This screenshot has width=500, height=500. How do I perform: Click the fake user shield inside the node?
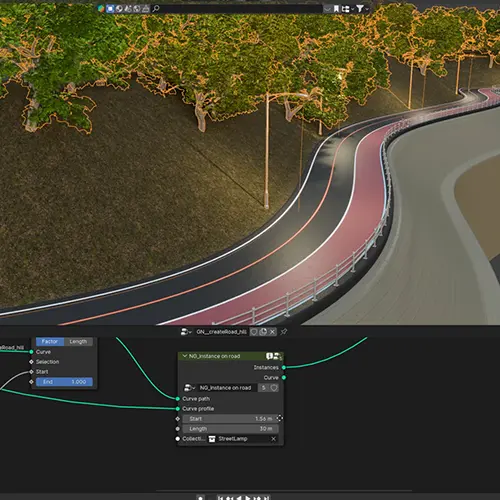coord(274,388)
